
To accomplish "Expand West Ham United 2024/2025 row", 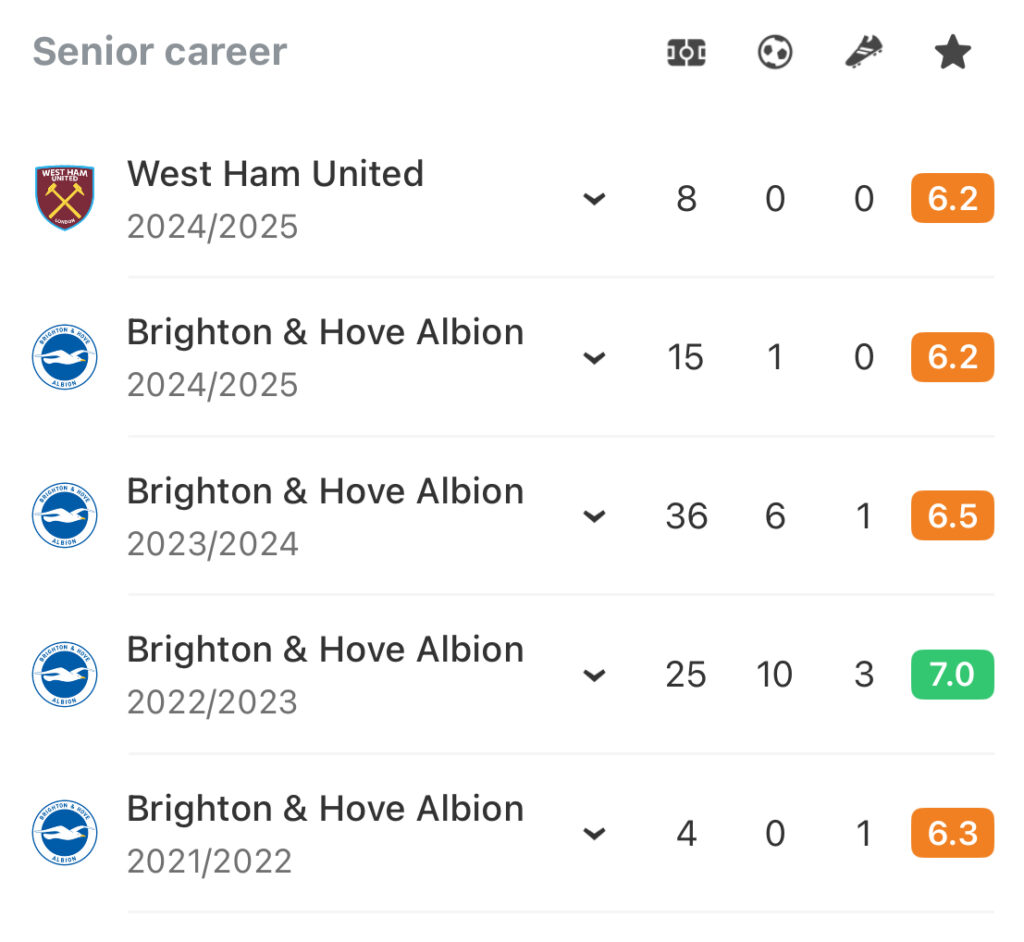I will 594,199.
